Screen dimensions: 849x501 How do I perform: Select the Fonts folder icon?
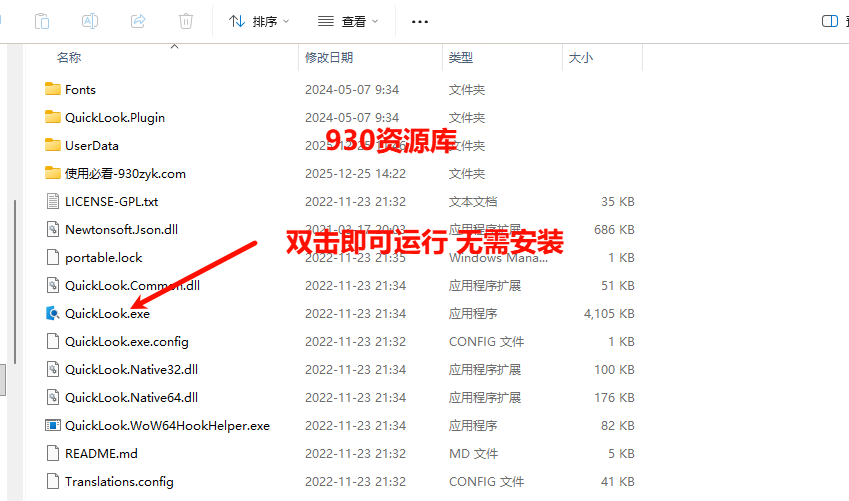tap(53, 89)
